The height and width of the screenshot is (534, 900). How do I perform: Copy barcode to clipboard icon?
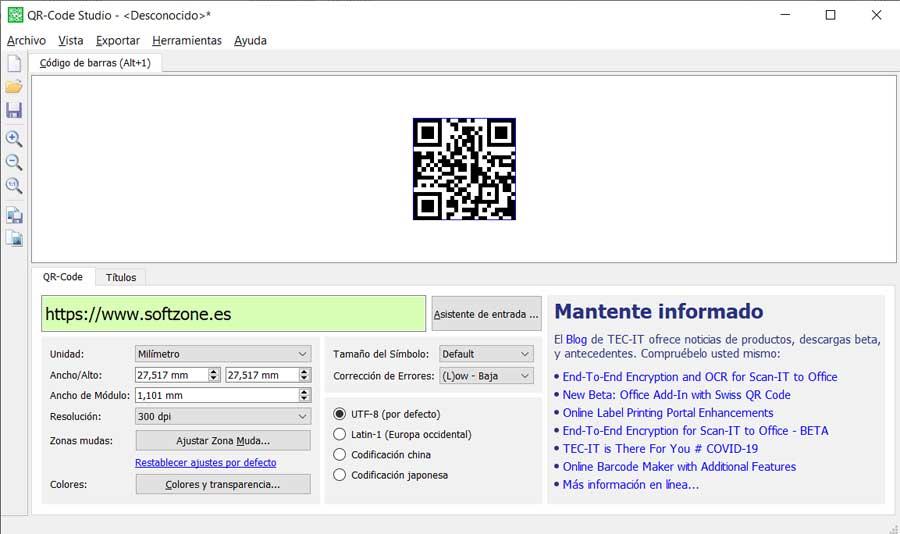[x=14, y=215]
